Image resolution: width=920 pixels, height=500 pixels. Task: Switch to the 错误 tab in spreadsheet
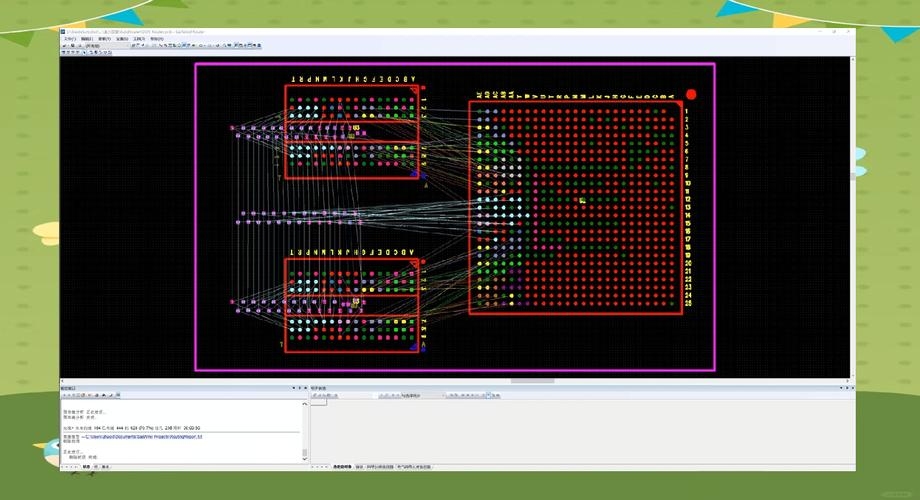[360, 467]
